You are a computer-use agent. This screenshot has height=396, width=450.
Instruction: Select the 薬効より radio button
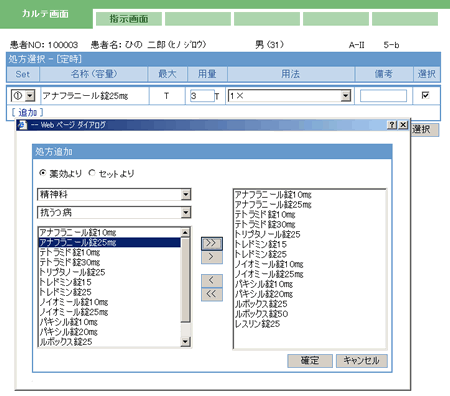click(43, 173)
